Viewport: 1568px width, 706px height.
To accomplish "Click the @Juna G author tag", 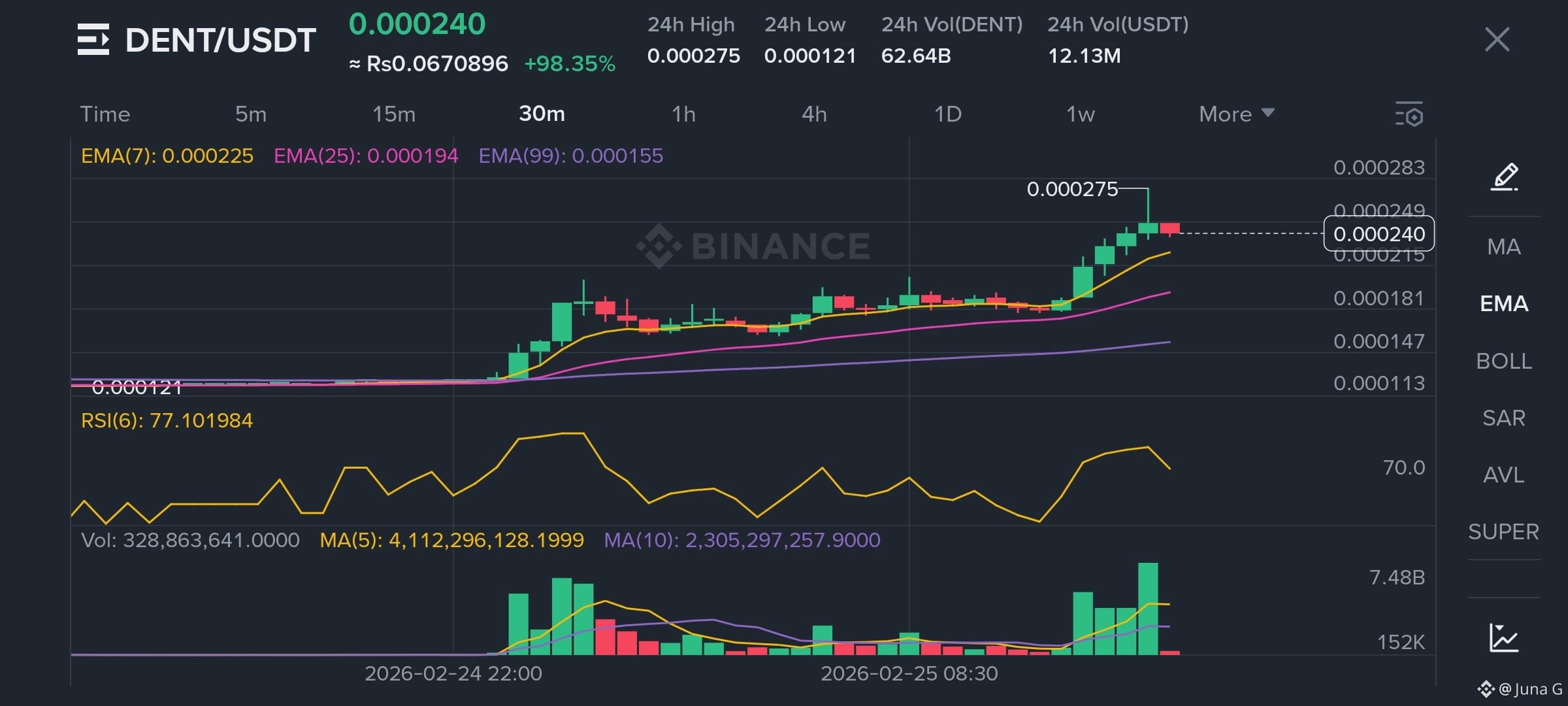I will [x=1520, y=689].
